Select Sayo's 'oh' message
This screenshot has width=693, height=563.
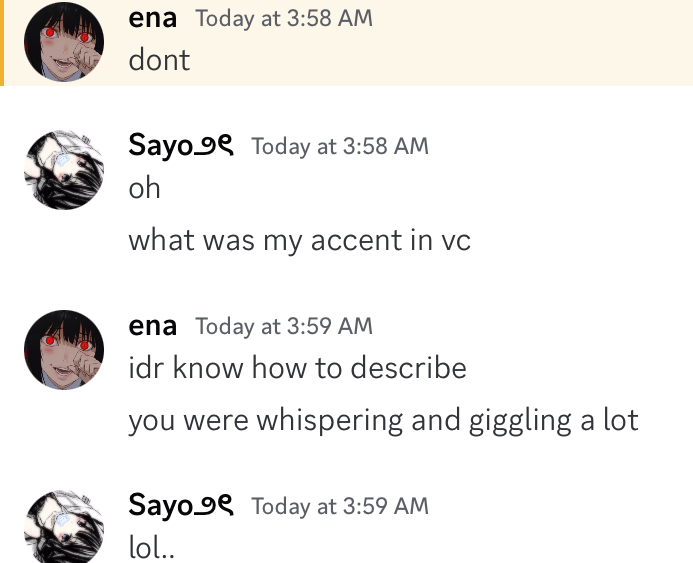coord(144,188)
